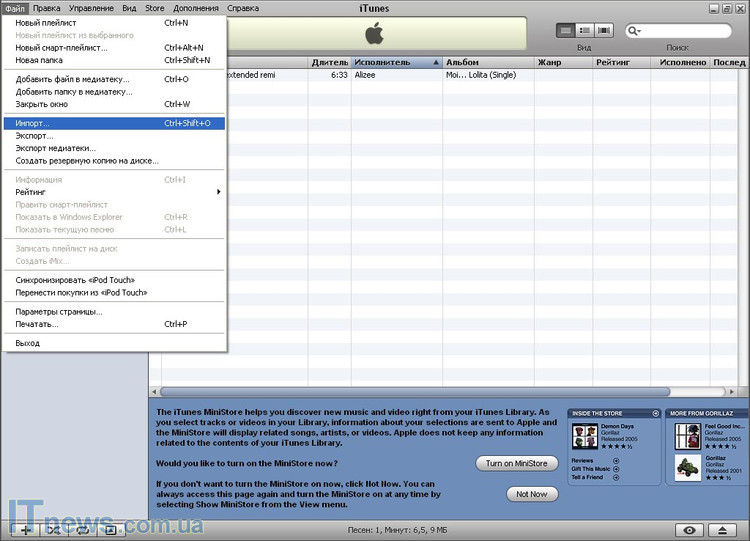Toggle shuffle playback in bottom bar
750x541 pixels.
[54, 529]
